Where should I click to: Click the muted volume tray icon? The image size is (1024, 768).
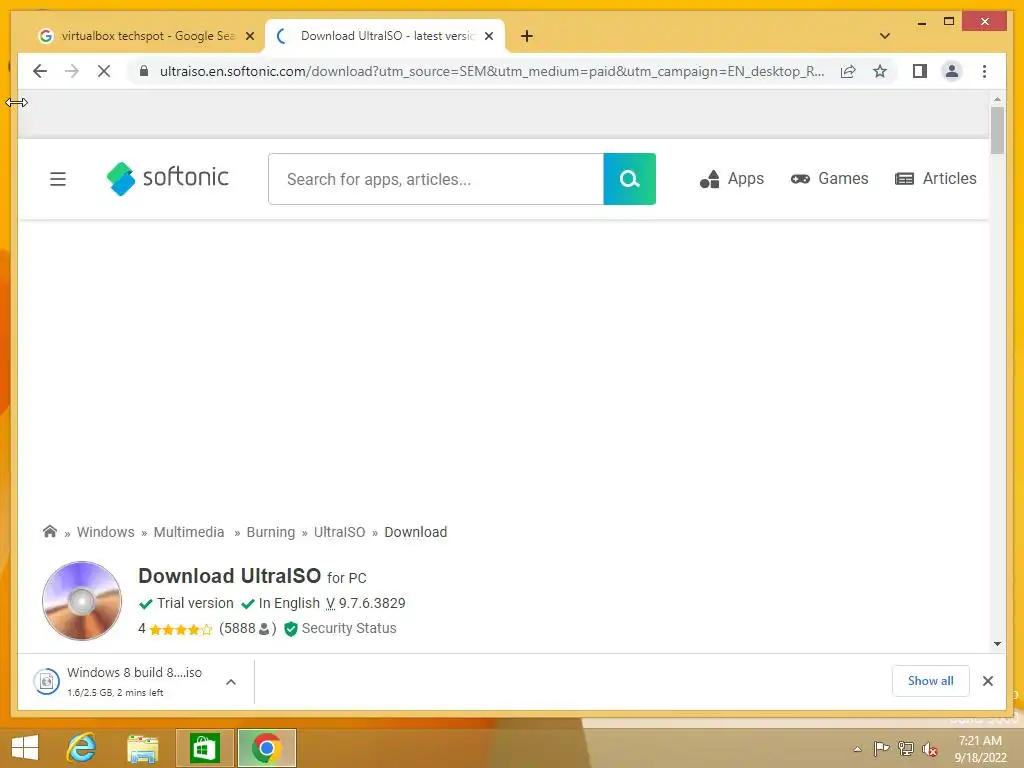point(930,749)
